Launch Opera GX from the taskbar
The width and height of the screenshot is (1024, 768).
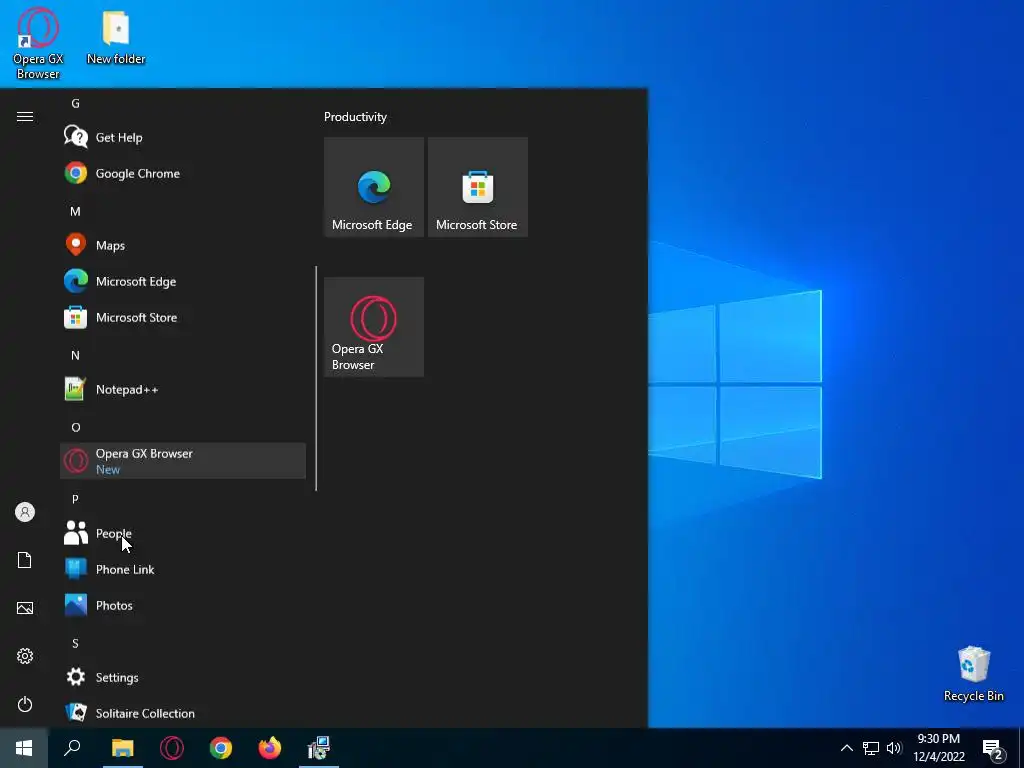click(x=172, y=748)
